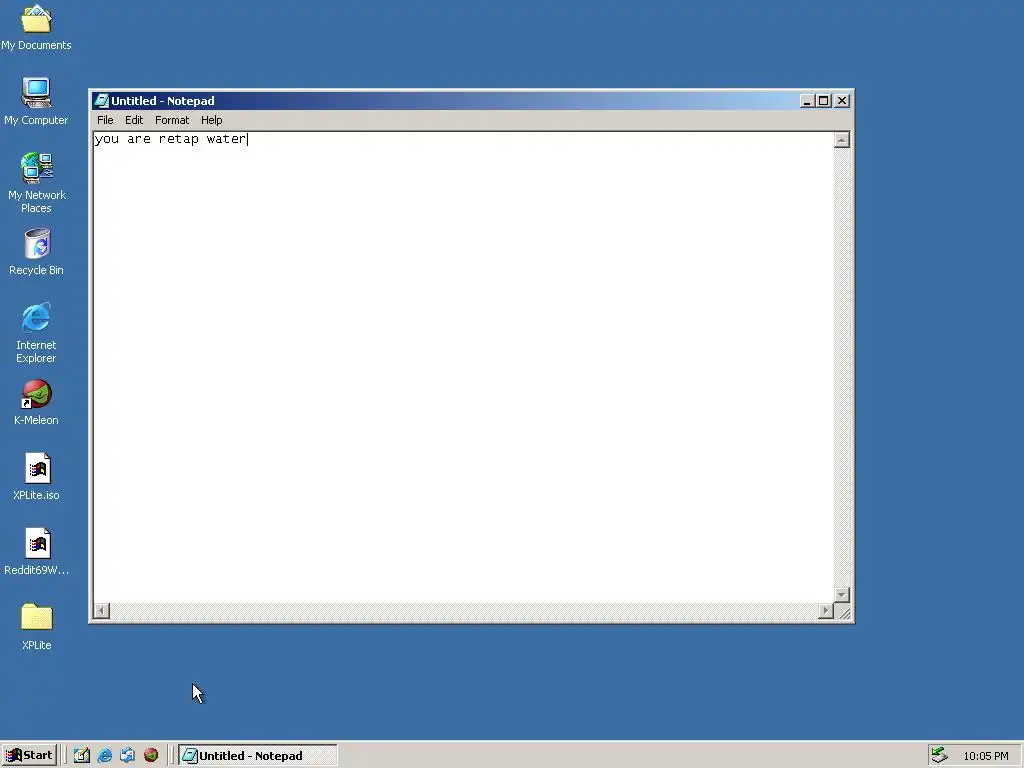This screenshot has height=768, width=1024.
Task: Select the My Computer desktop icon
Action: [x=36, y=102]
